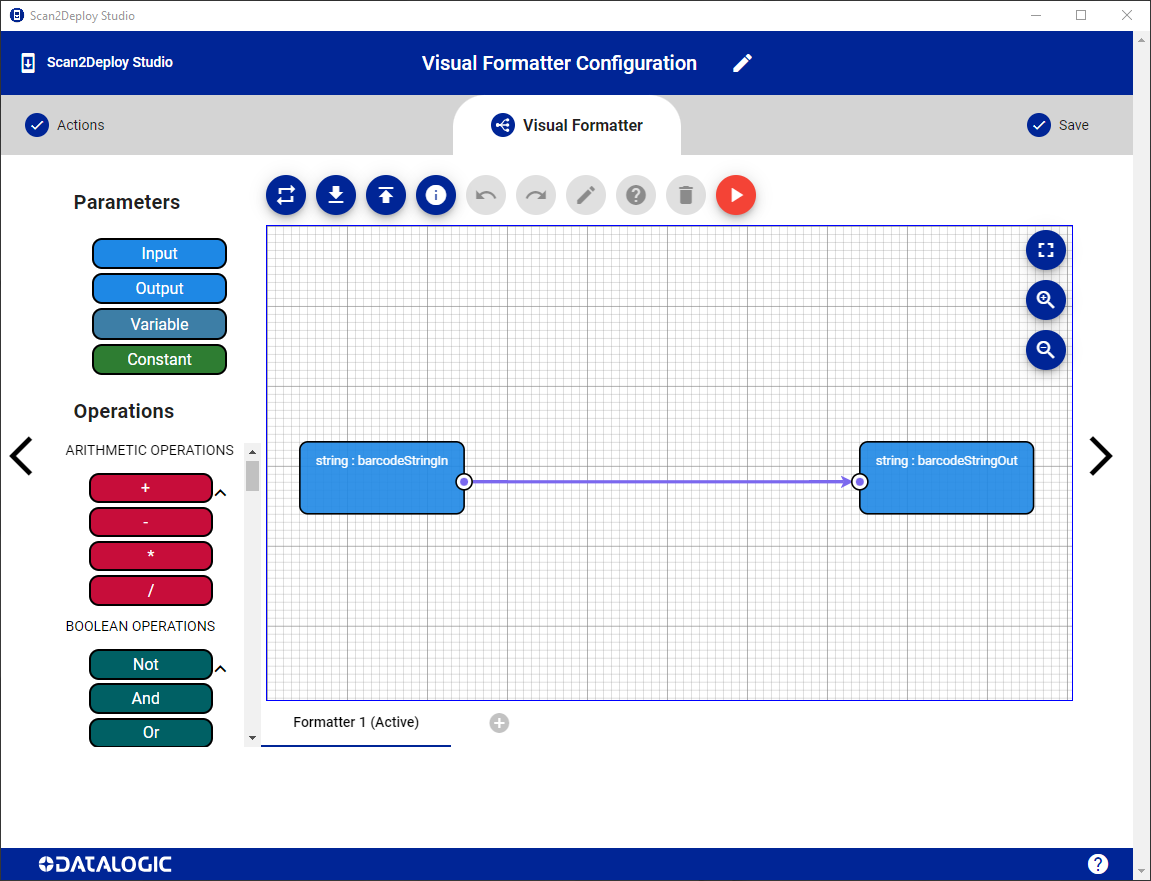1151x881 pixels.
Task: Edit configuration title with pencil icon
Action: coord(742,63)
